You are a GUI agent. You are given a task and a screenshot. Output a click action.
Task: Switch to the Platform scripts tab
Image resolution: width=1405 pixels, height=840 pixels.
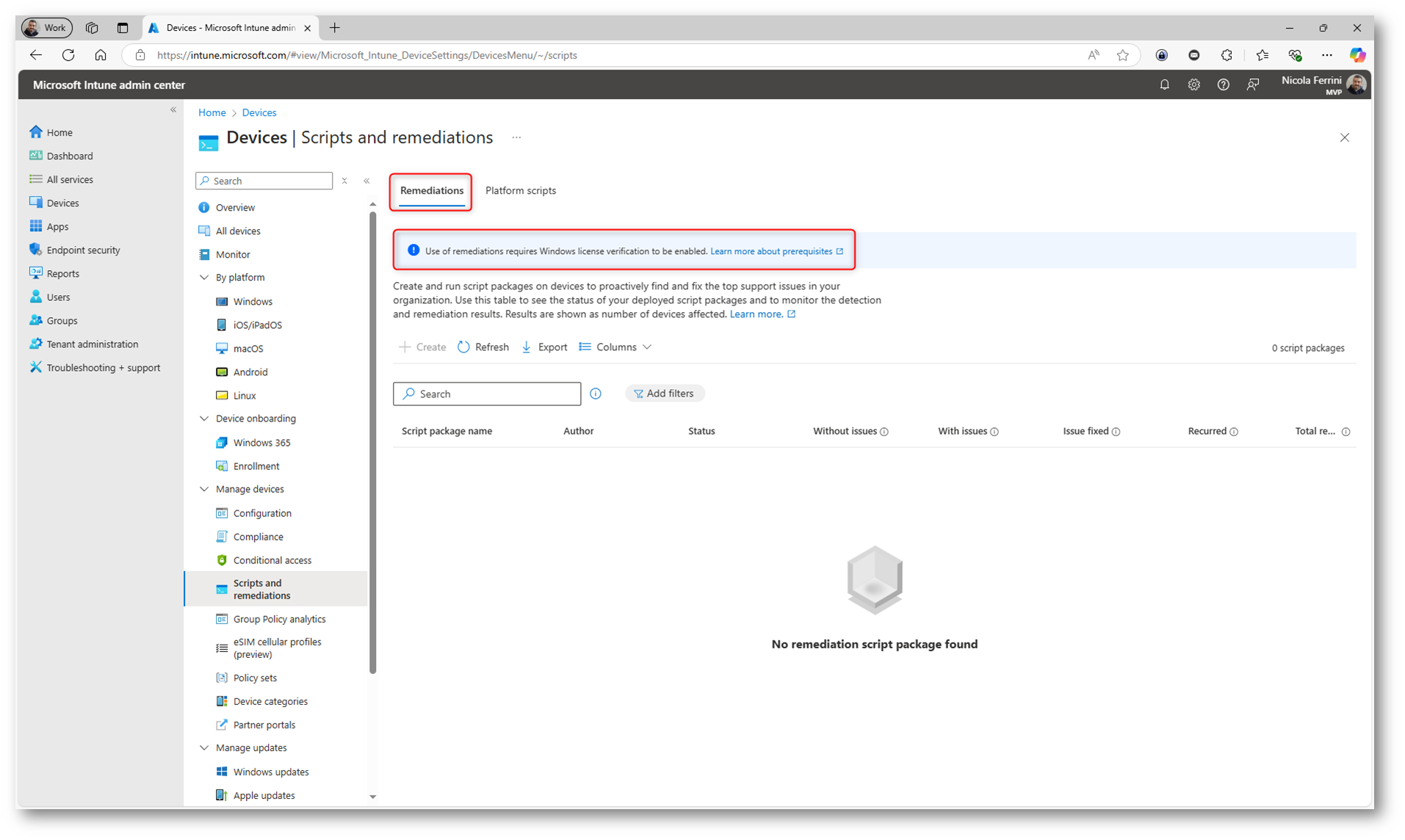[521, 190]
